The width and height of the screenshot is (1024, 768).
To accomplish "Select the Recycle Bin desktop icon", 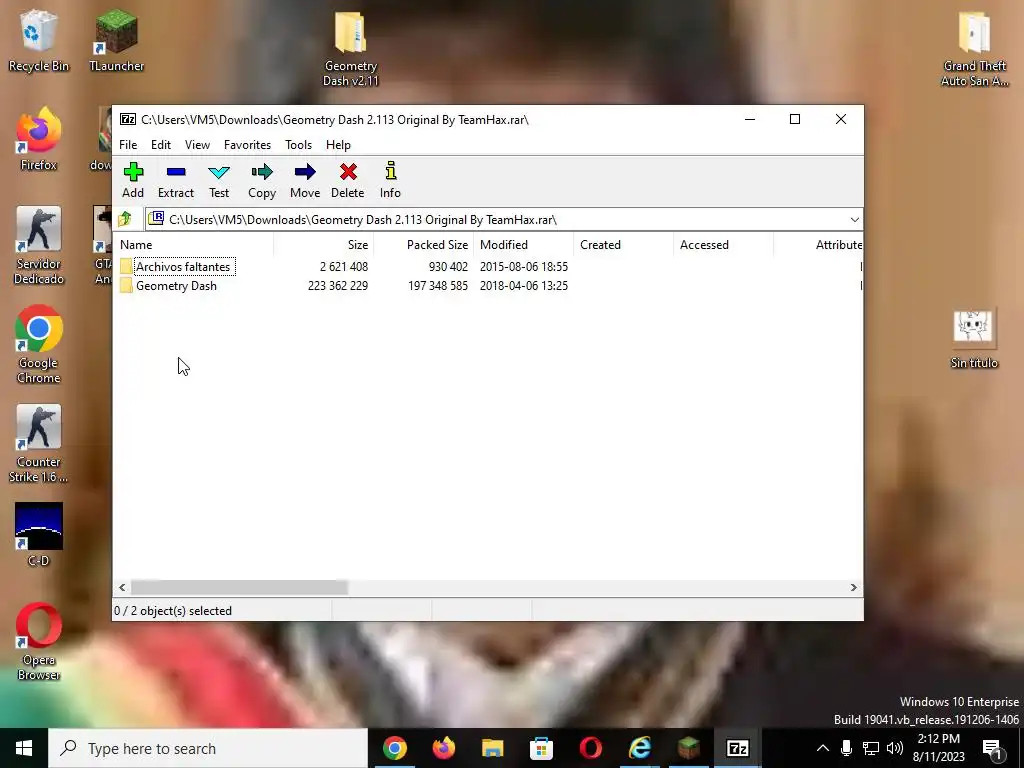I will pos(39,40).
